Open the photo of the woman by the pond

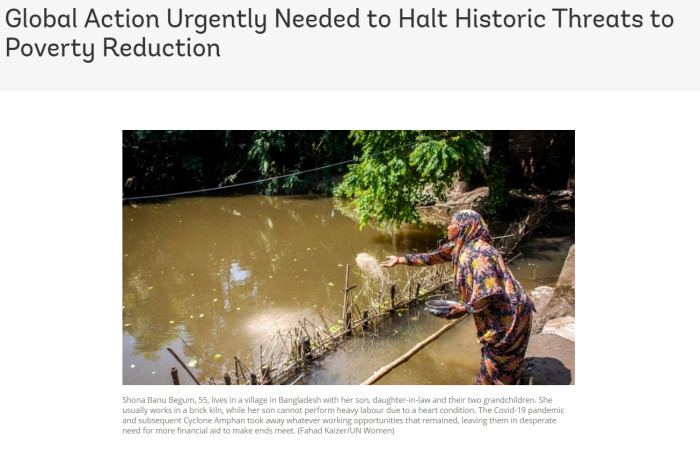348,258
